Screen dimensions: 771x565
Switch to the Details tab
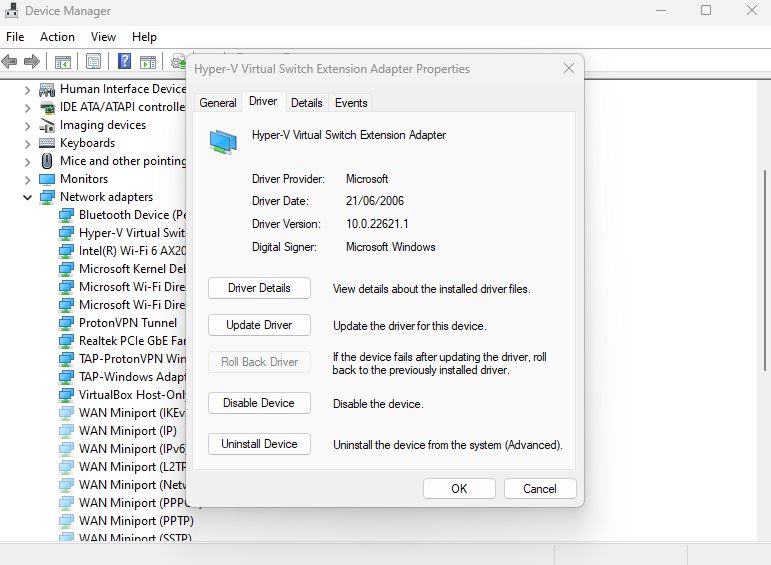307,103
